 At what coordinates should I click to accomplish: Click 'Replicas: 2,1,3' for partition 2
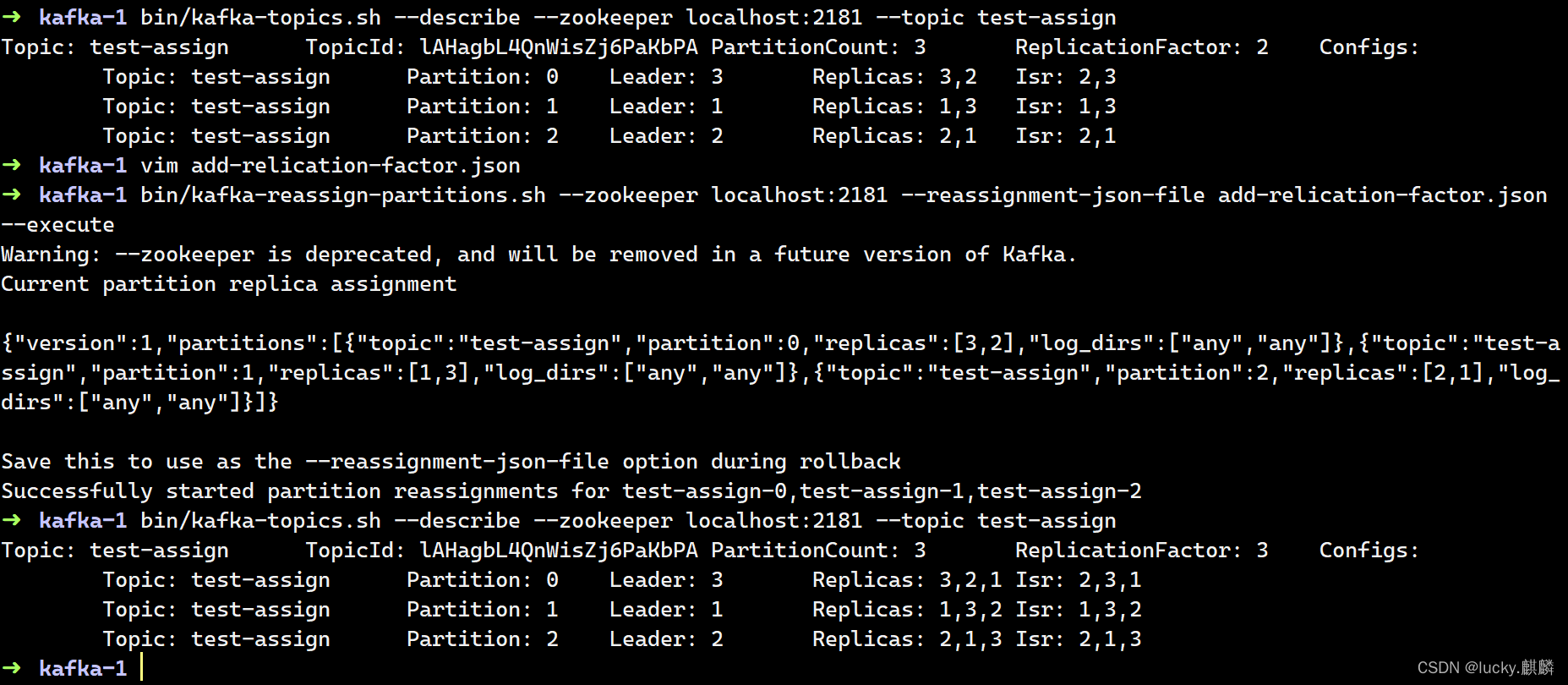point(907,639)
